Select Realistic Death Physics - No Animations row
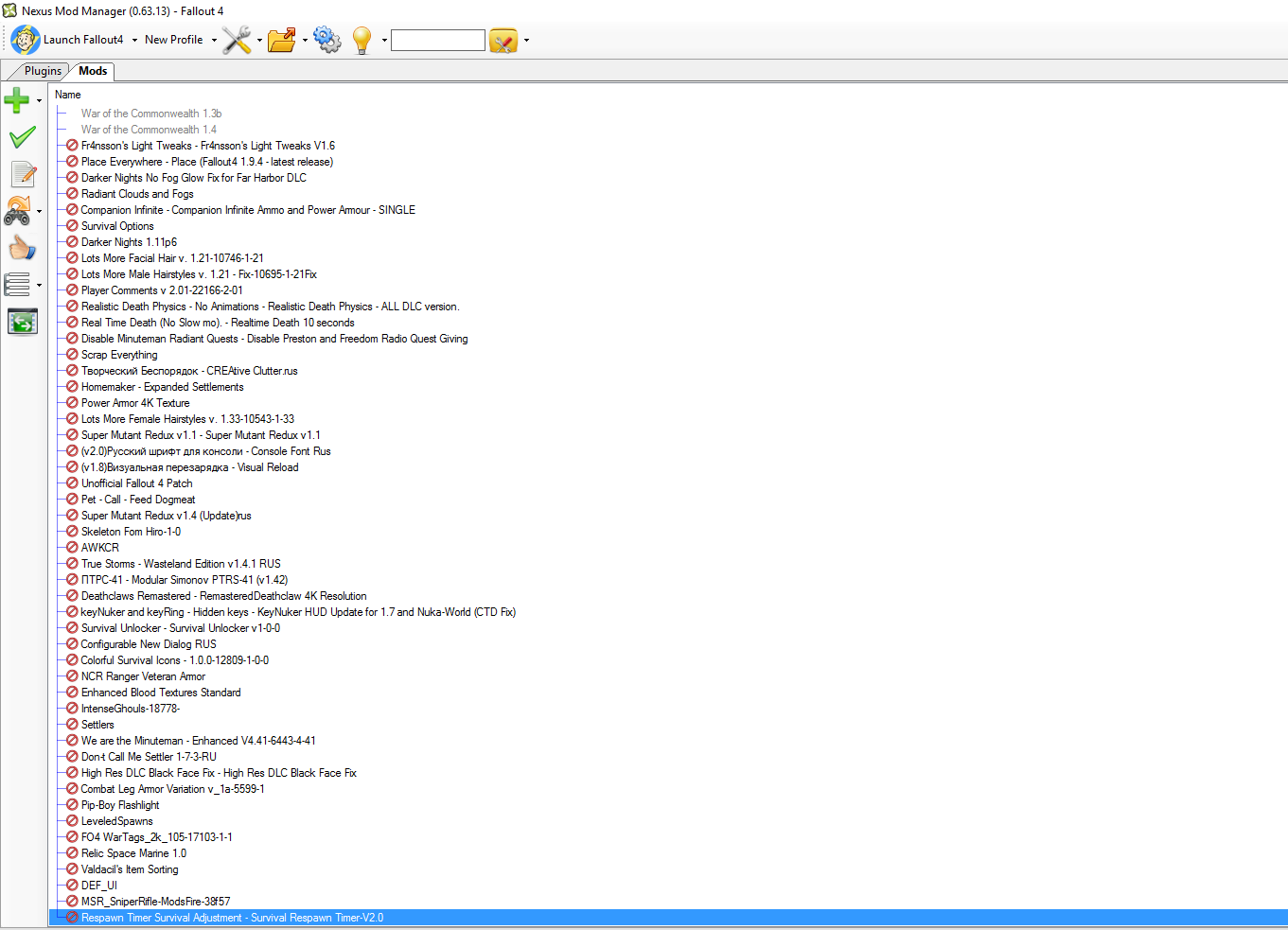Viewport: 1288px width, 930px height. (x=270, y=307)
